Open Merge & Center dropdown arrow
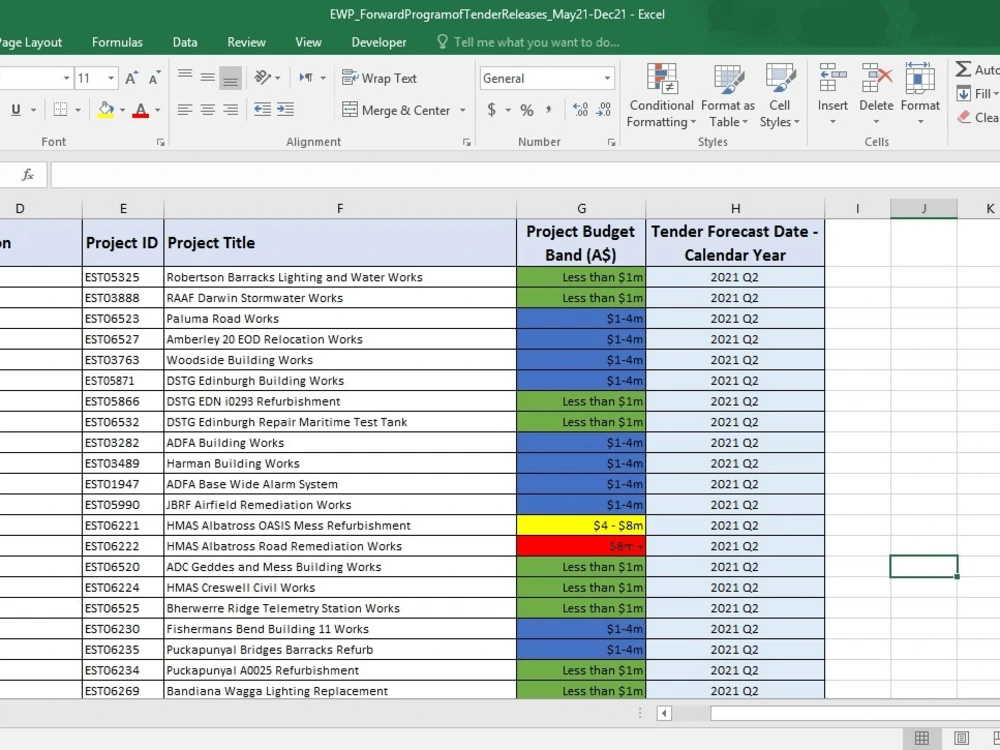Image resolution: width=1000 pixels, height=750 pixels. (462, 110)
